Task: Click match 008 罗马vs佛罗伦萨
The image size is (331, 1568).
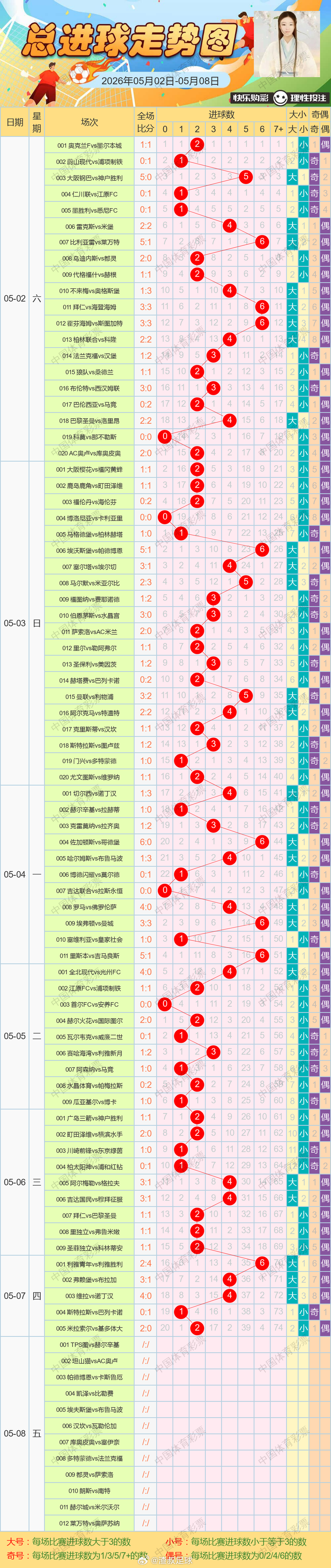Action: pyautogui.click(x=89, y=907)
